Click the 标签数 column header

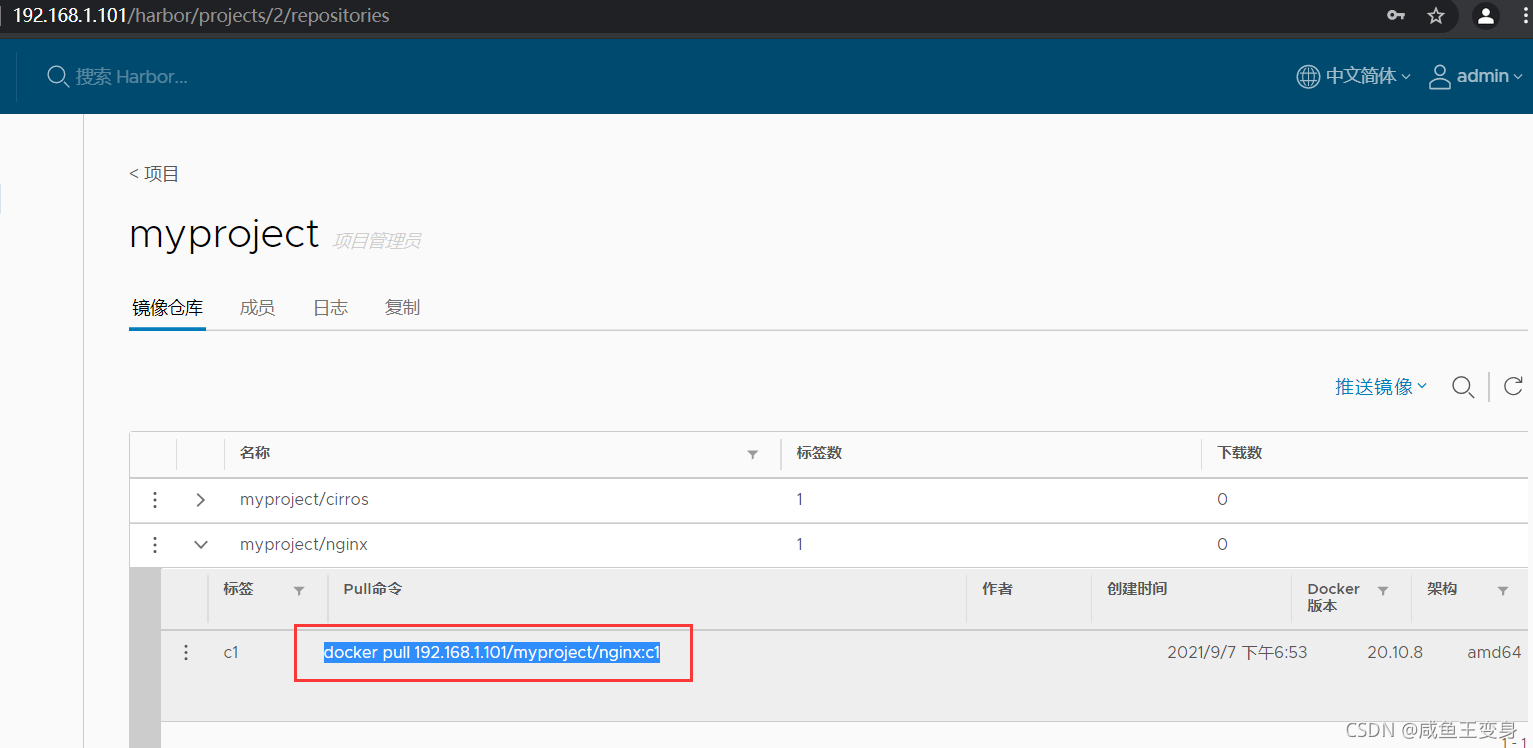pyautogui.click(x=819, y=453)
